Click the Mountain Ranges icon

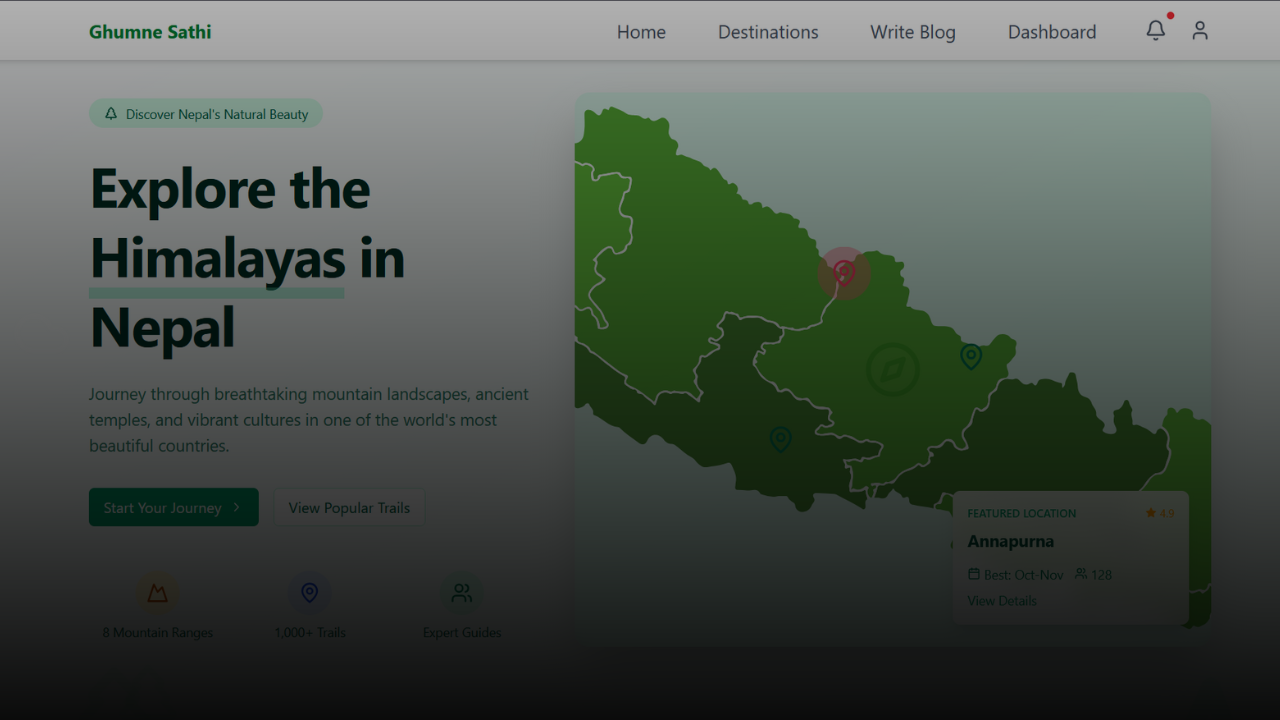(158, 593)
